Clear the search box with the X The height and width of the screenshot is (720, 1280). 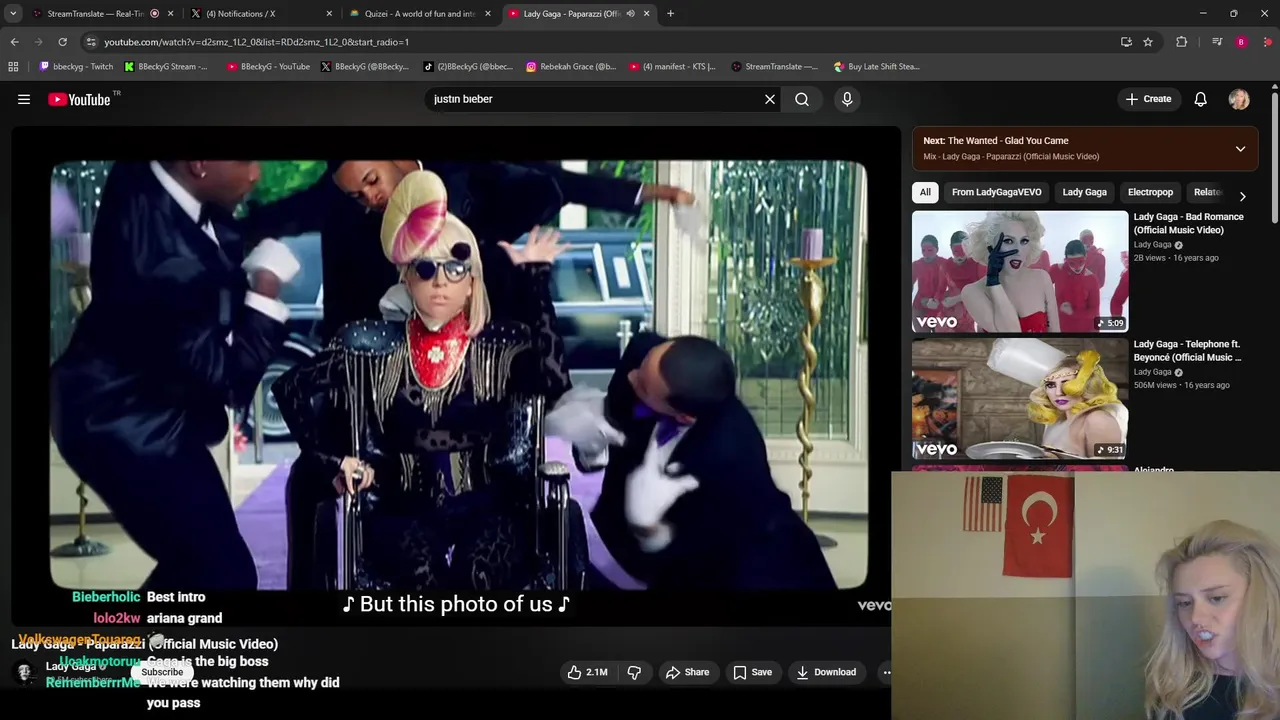pyautogui.click(x=770, y=99)
